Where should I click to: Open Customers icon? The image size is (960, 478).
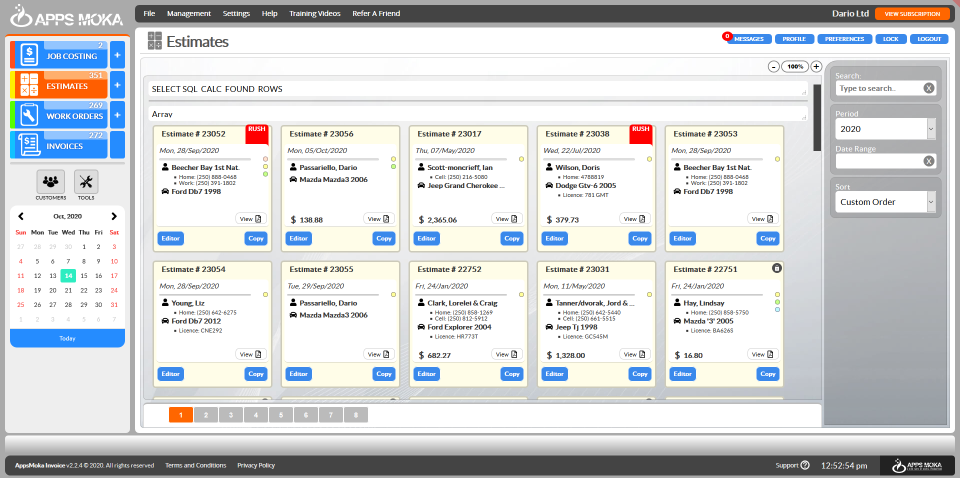(x=51, y=182)
